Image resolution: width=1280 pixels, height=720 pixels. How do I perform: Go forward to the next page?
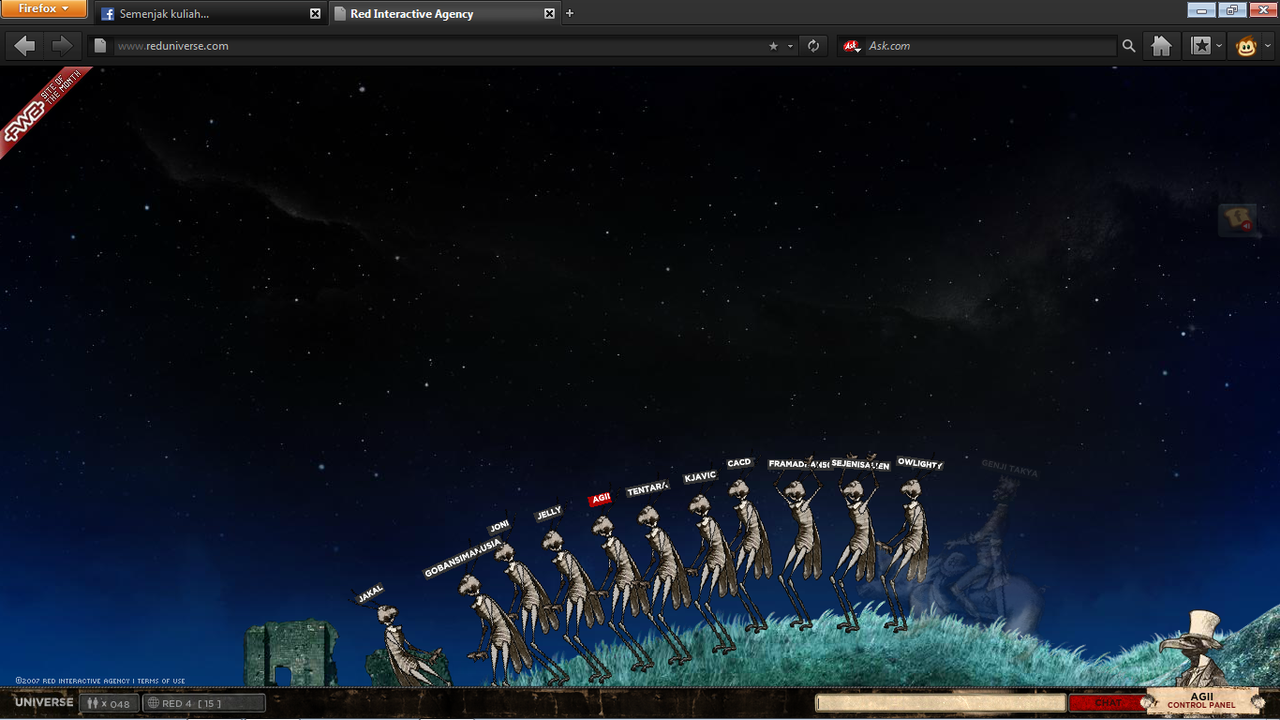pos(61,45)
